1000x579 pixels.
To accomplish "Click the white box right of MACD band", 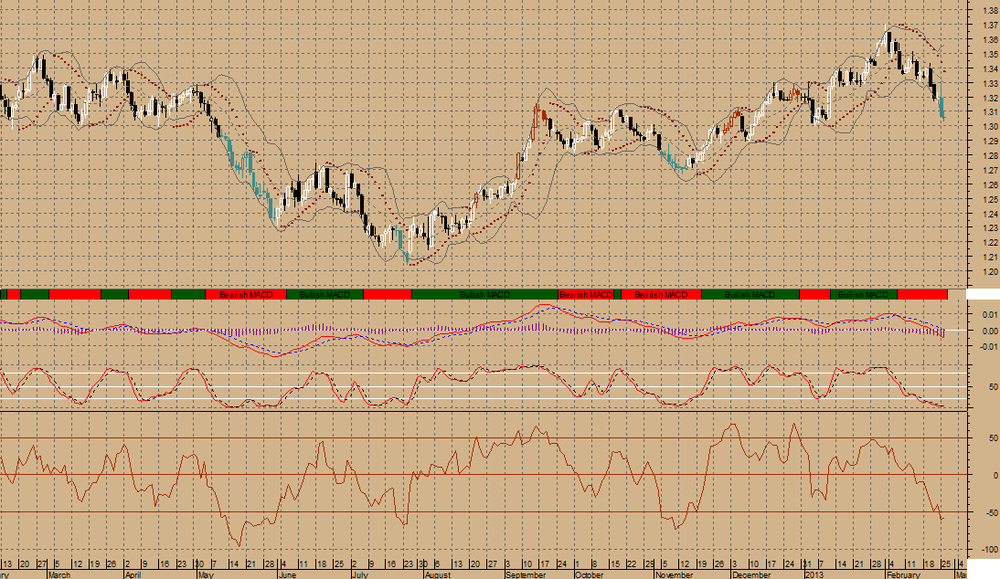I will coord(983,295).
